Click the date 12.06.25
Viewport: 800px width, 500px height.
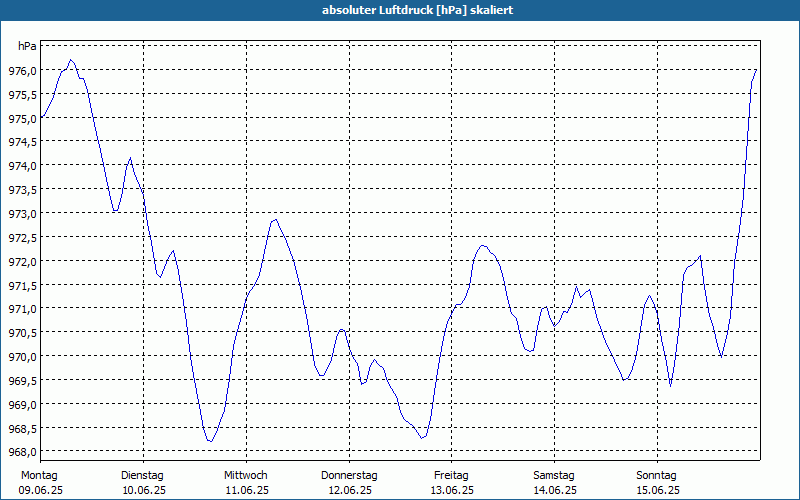(350, 490)
